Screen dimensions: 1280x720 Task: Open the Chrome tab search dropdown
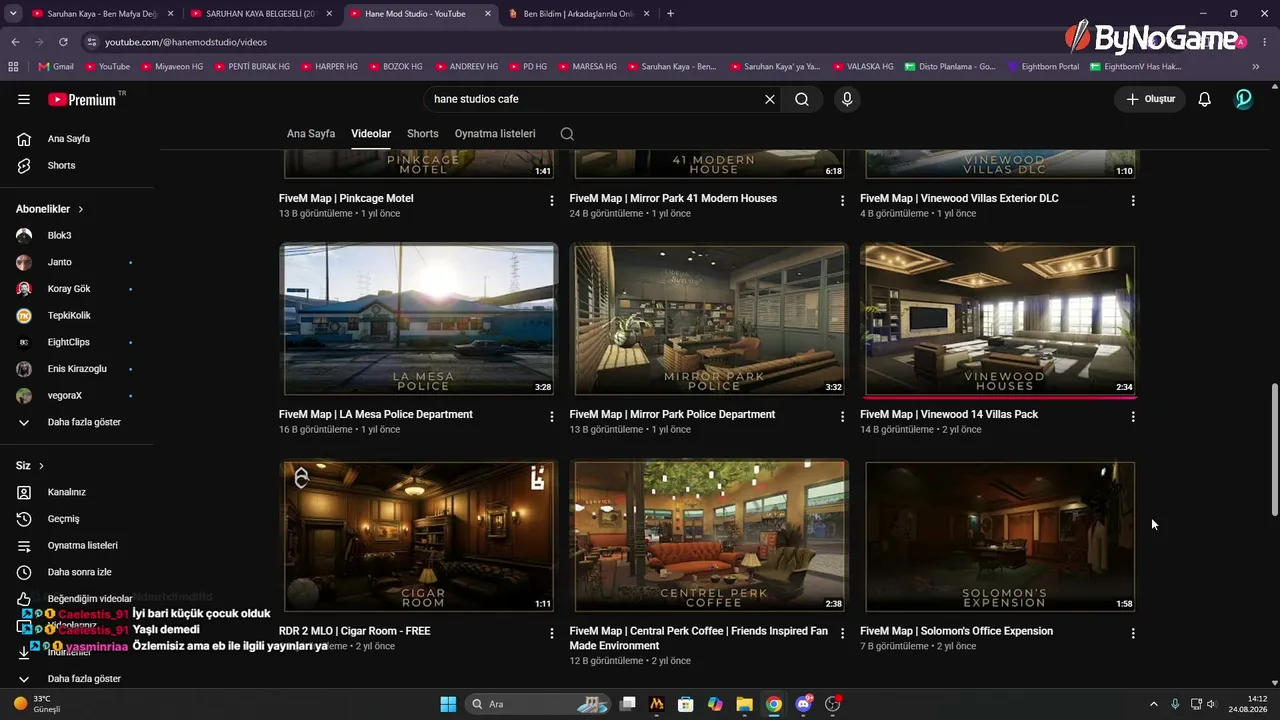coord(15,14)
